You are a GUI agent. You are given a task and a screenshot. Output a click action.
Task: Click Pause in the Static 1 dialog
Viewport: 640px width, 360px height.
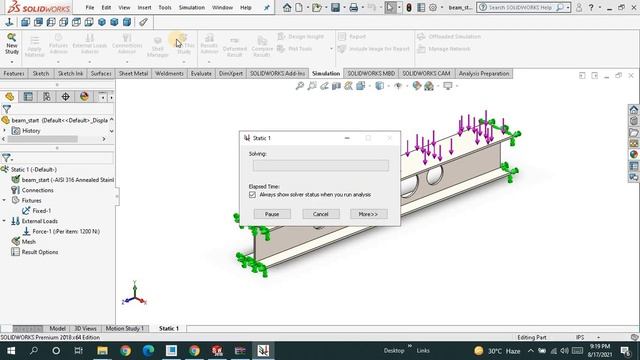pyautogui.click(x=272, y=214)
